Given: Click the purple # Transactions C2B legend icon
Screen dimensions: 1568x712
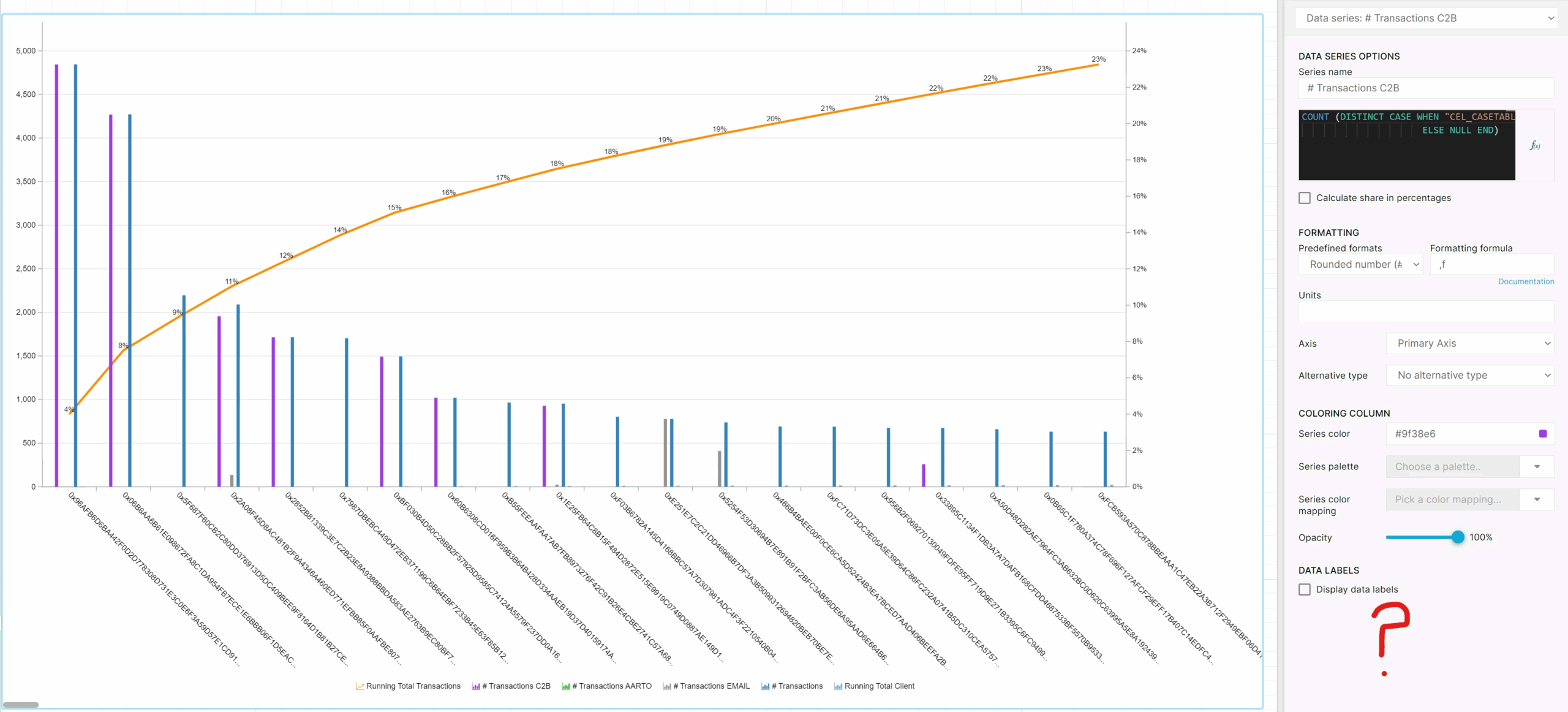Looking at the screenshot, I should click(476, 686).
